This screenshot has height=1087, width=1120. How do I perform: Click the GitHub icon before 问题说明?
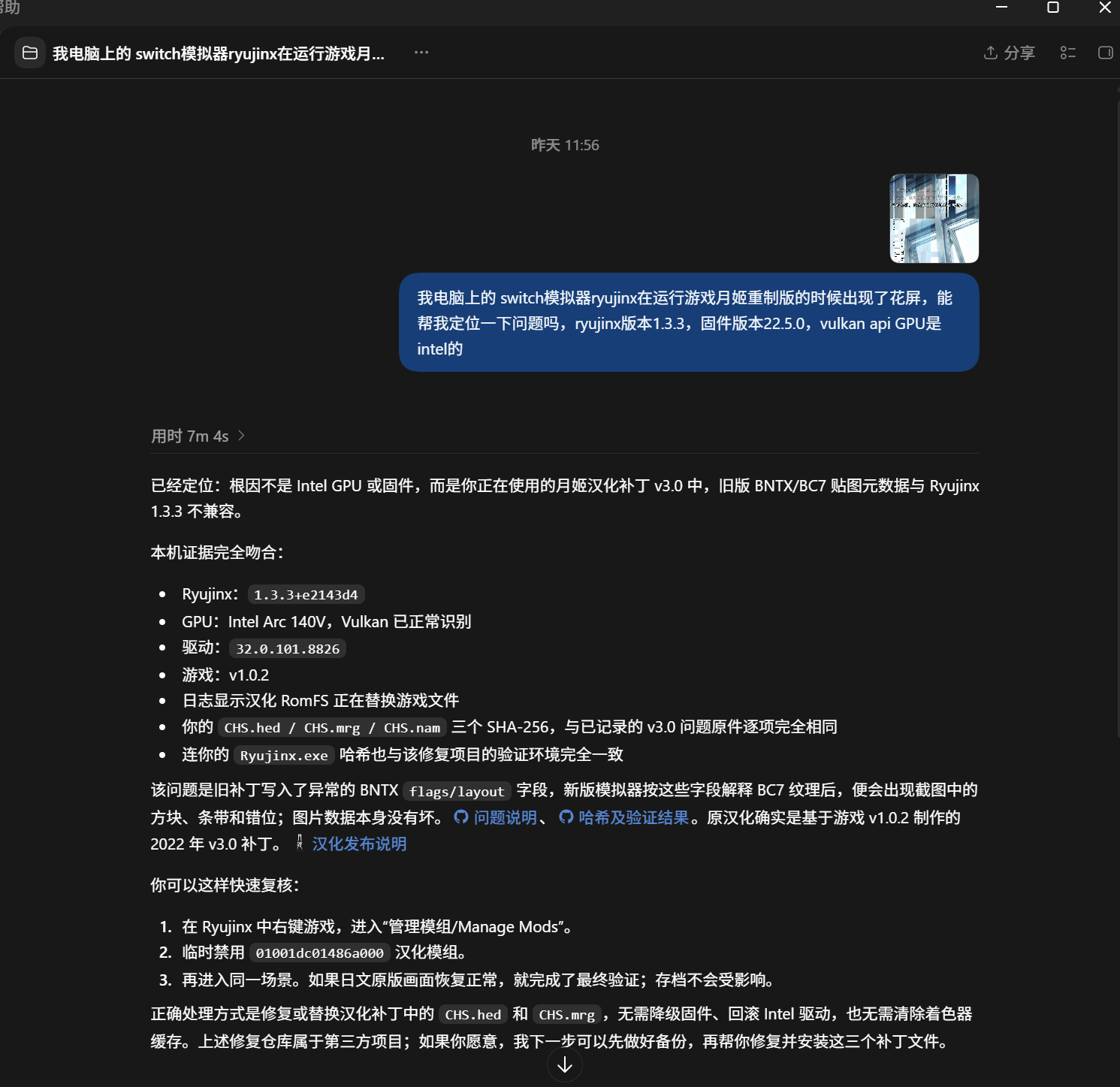pos(461,817)
